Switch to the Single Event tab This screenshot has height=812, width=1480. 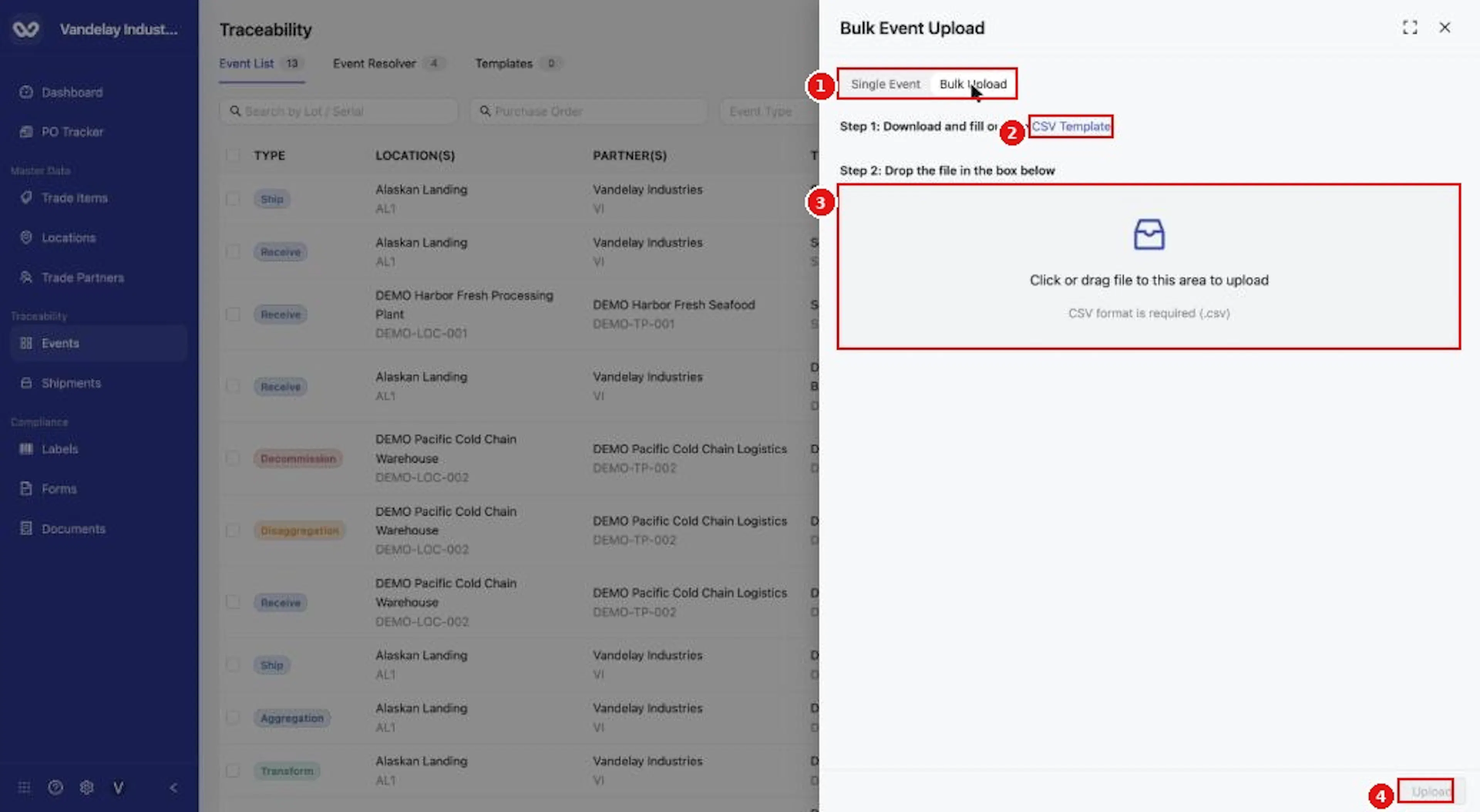tap(885, 84)
